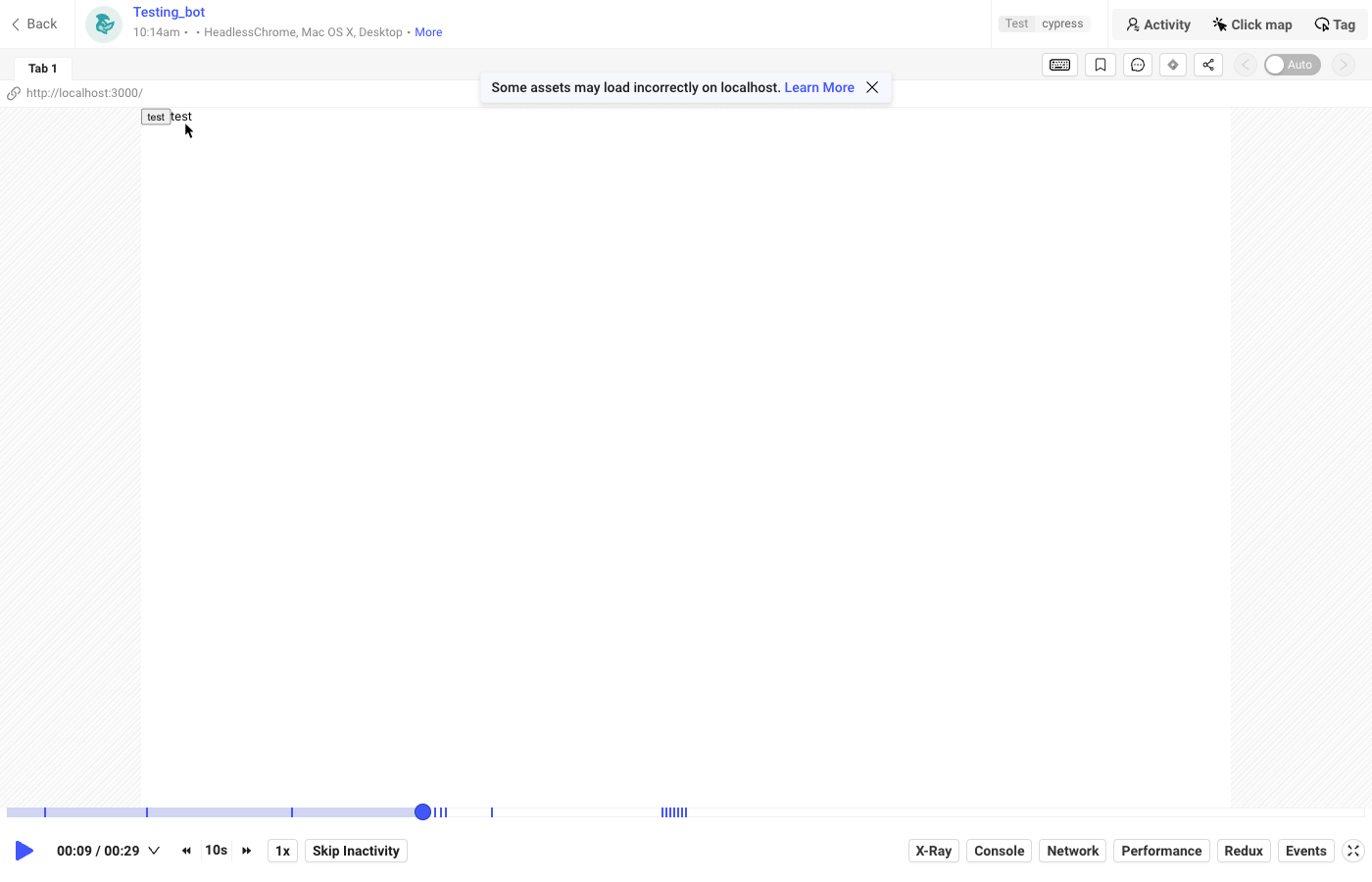Image resolution: width=1372 pixels, height=882 pixels.
Task: Expand the time display chevron
Action: tap(154, 851)
